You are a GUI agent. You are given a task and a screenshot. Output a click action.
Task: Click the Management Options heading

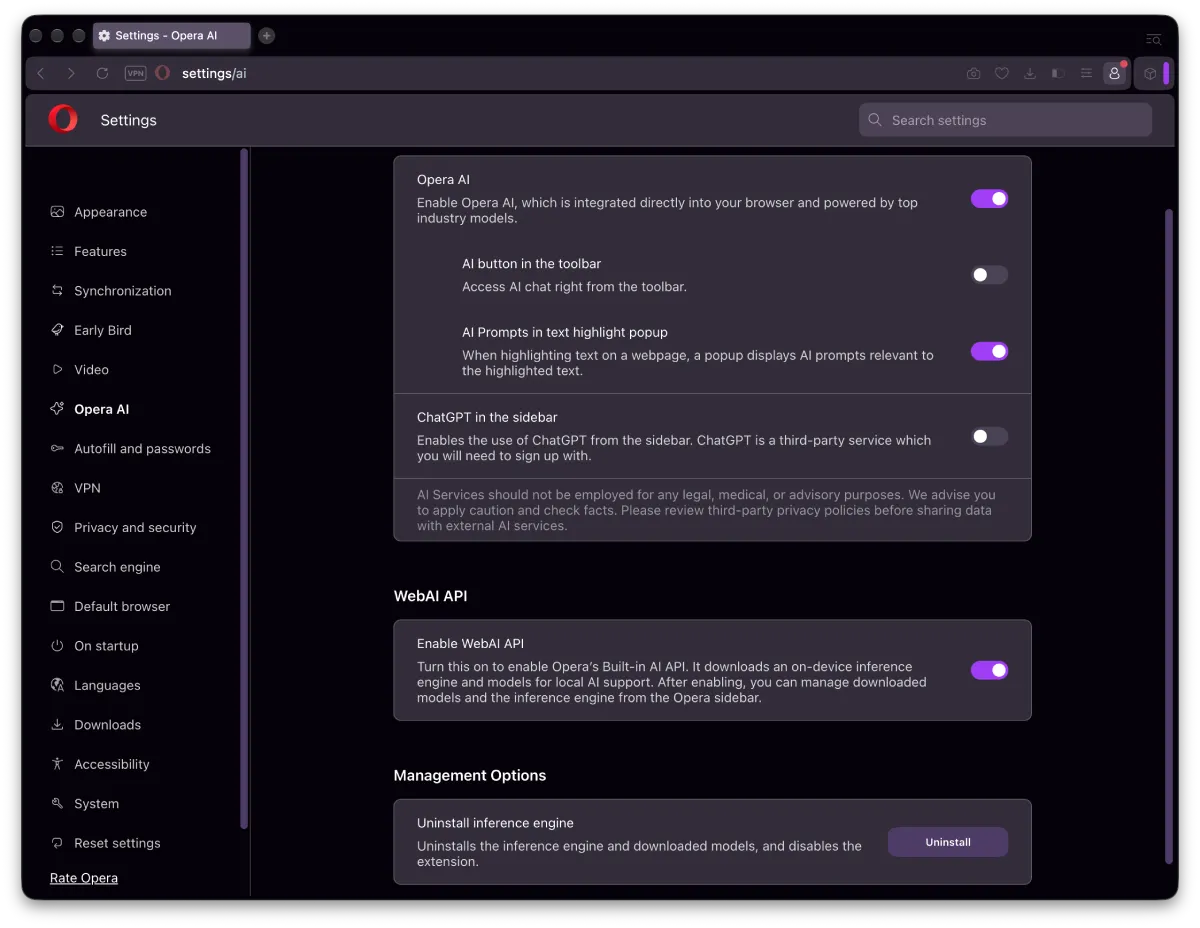coord(470,775)
